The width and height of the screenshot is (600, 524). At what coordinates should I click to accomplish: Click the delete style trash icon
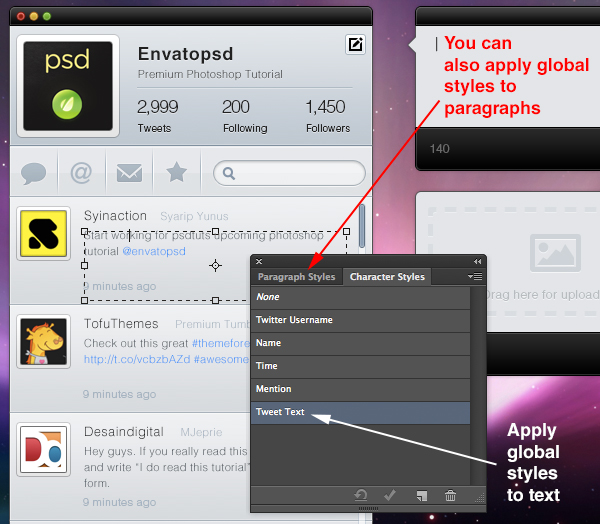click(450, 495)
